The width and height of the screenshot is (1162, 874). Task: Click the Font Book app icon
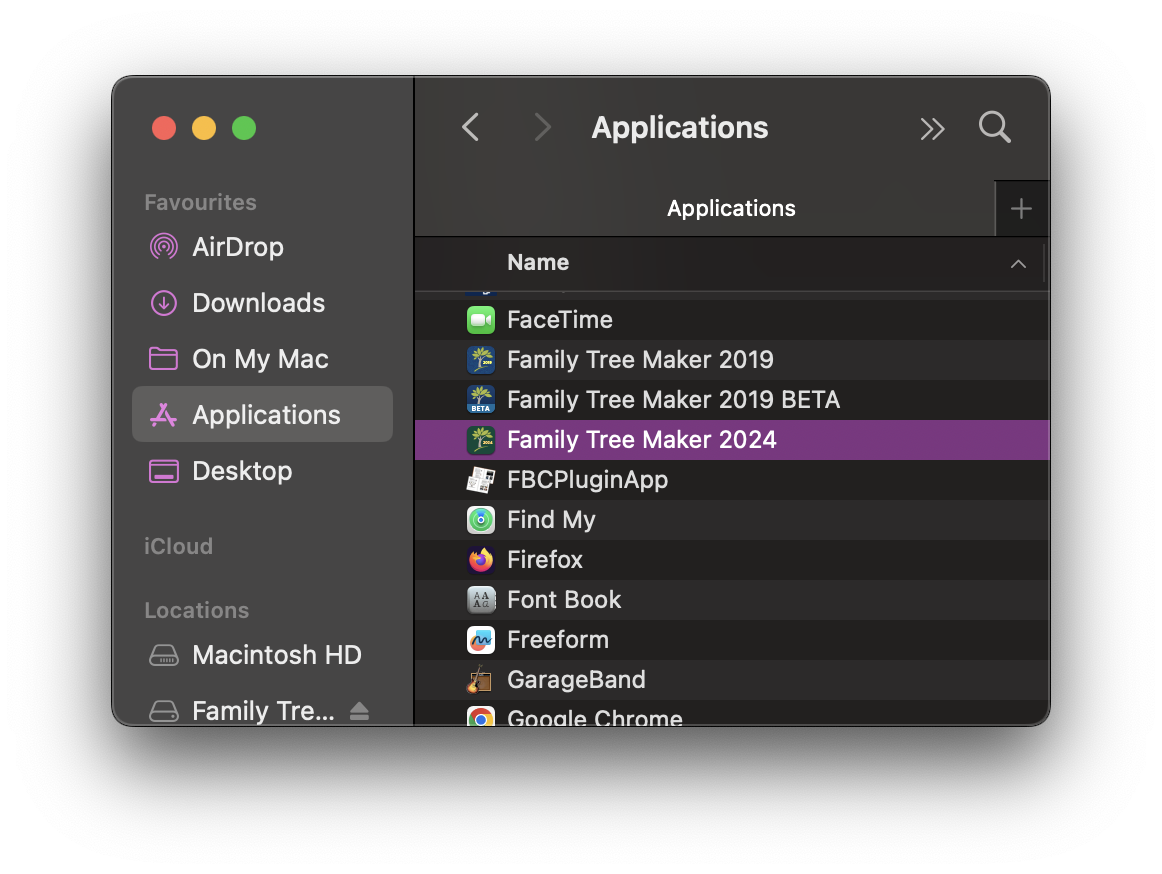pyautogui.click(x=481, y=600)
